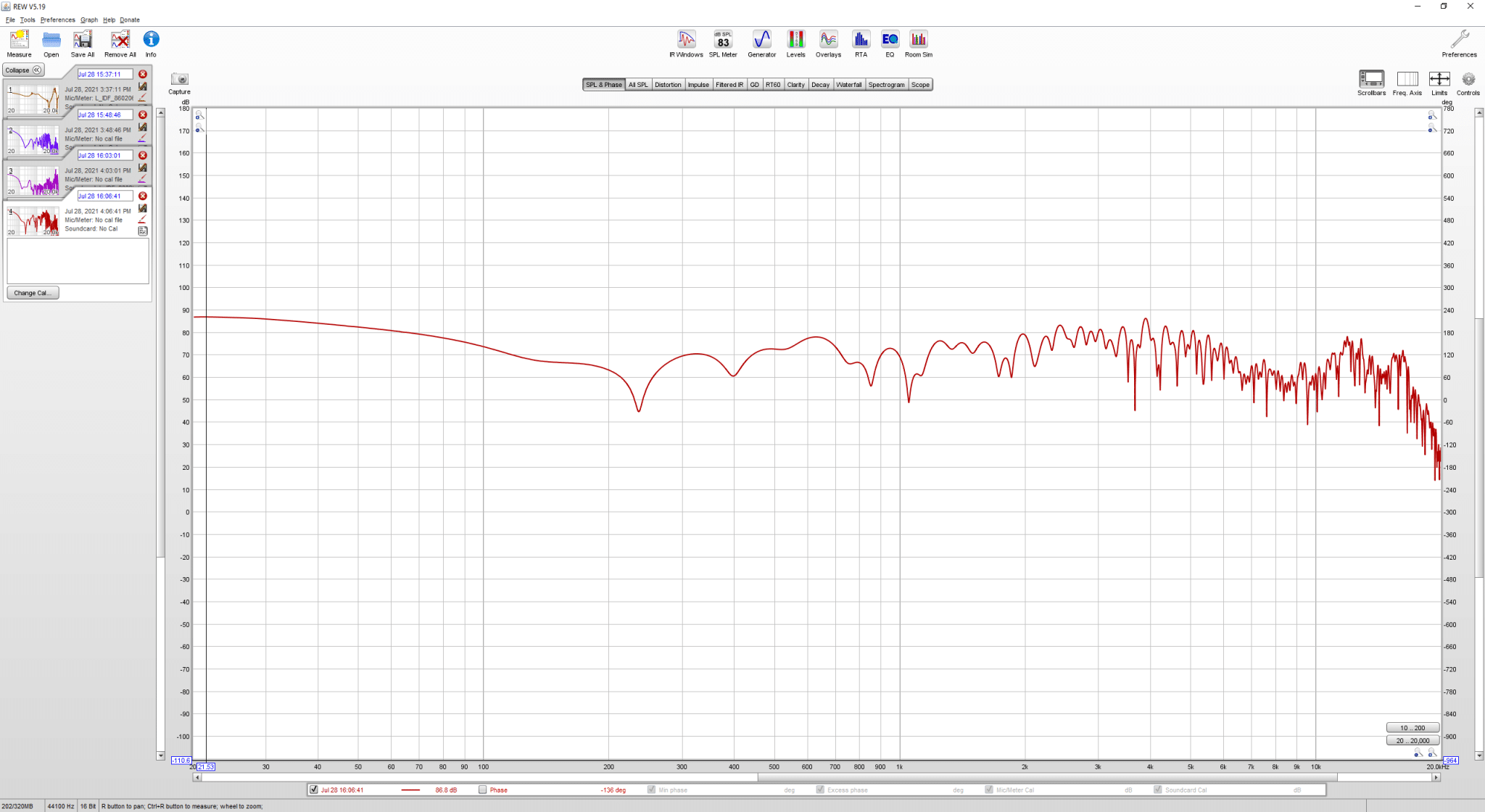The height and width of the screenshot is (812, 1485).
Task: Open the Room Sim tool
Action: 919,43
